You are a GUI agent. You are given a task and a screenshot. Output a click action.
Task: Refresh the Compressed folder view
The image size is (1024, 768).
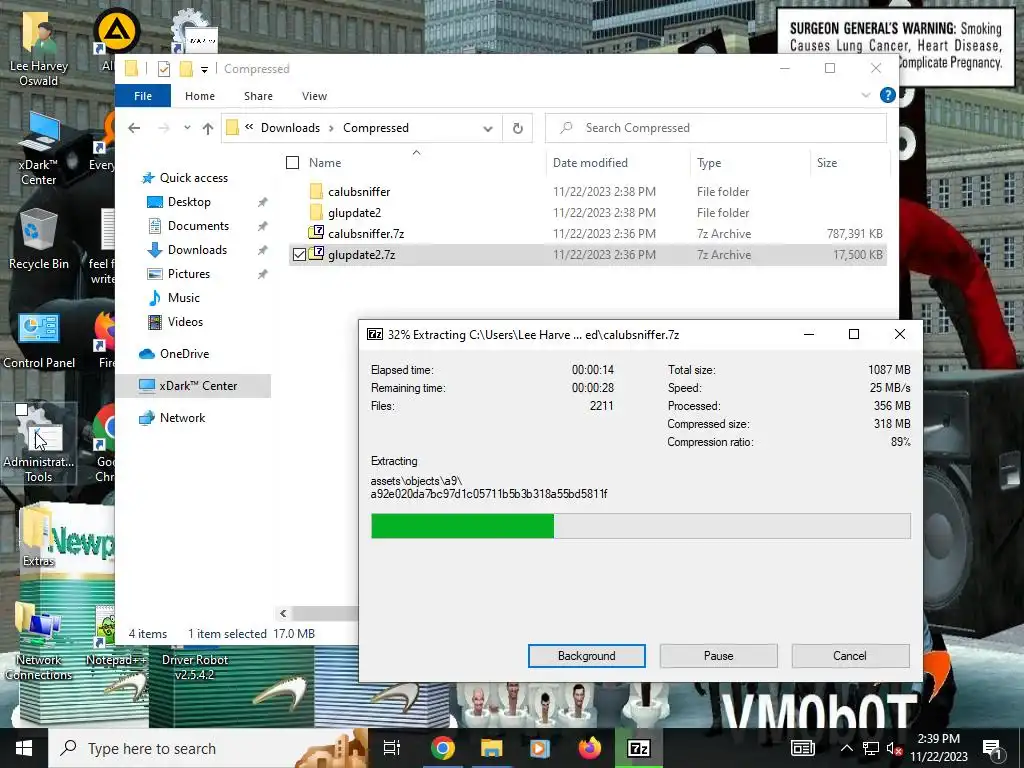point(517,128)
